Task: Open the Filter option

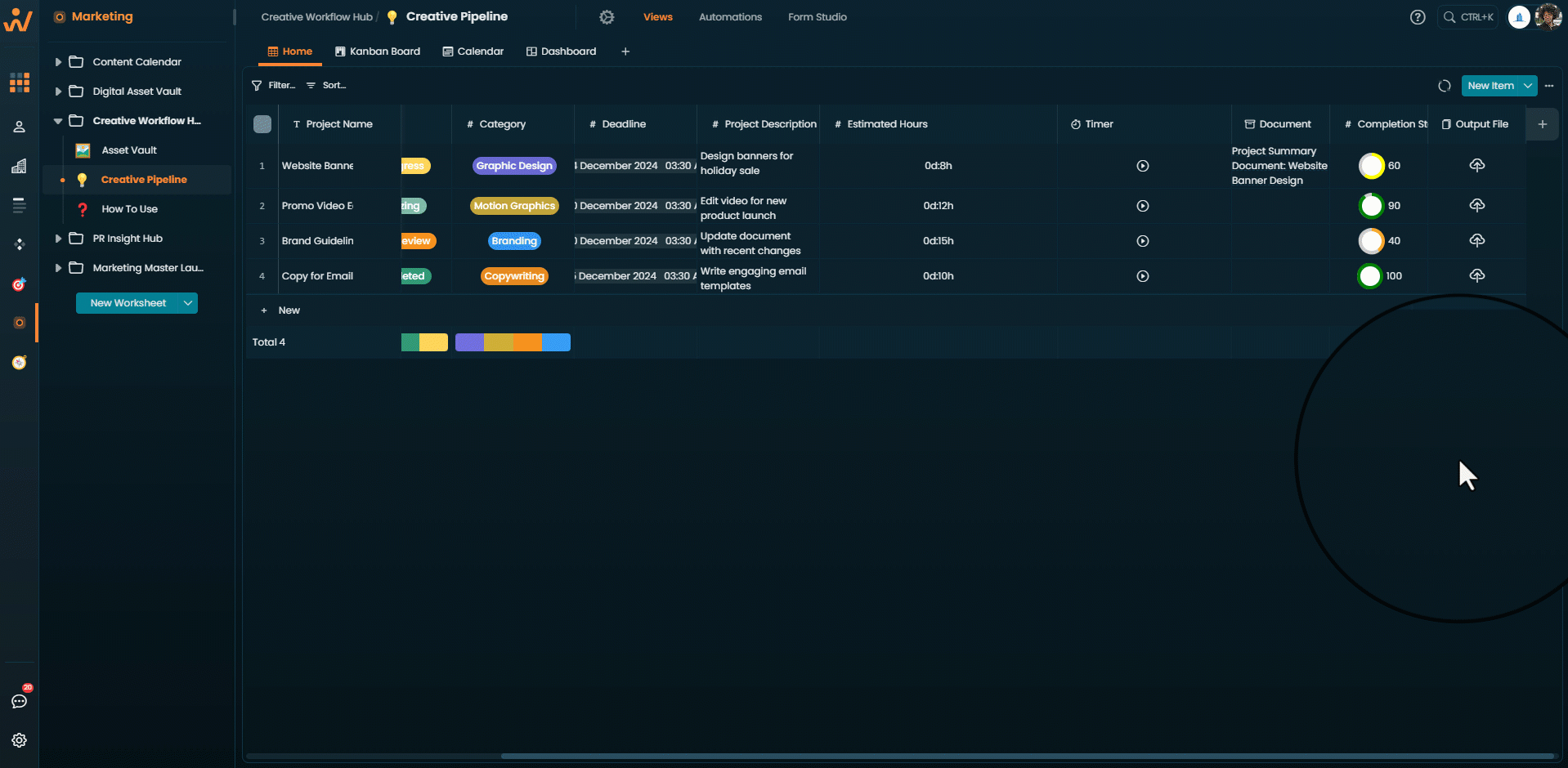Action: point(274,85)
